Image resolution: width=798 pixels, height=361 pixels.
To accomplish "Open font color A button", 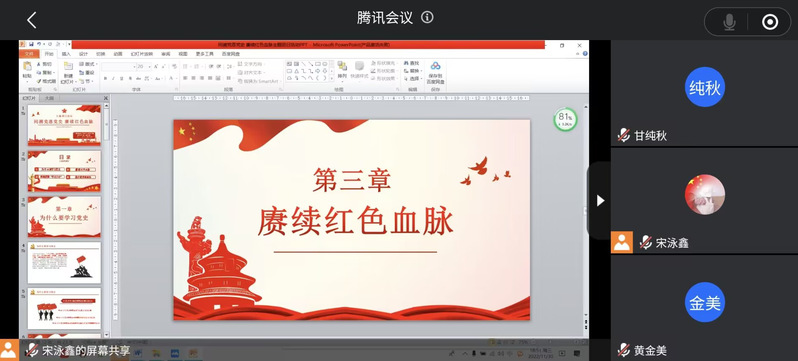I will coord(171,78).
